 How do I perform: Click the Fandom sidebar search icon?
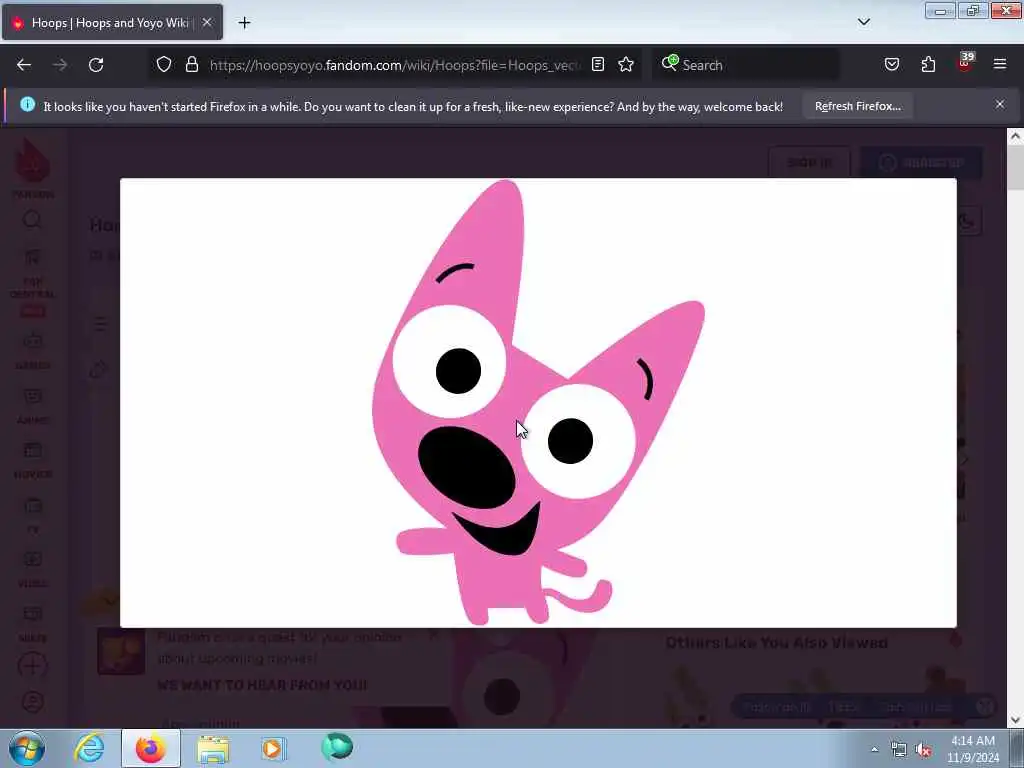click(32, 220)
